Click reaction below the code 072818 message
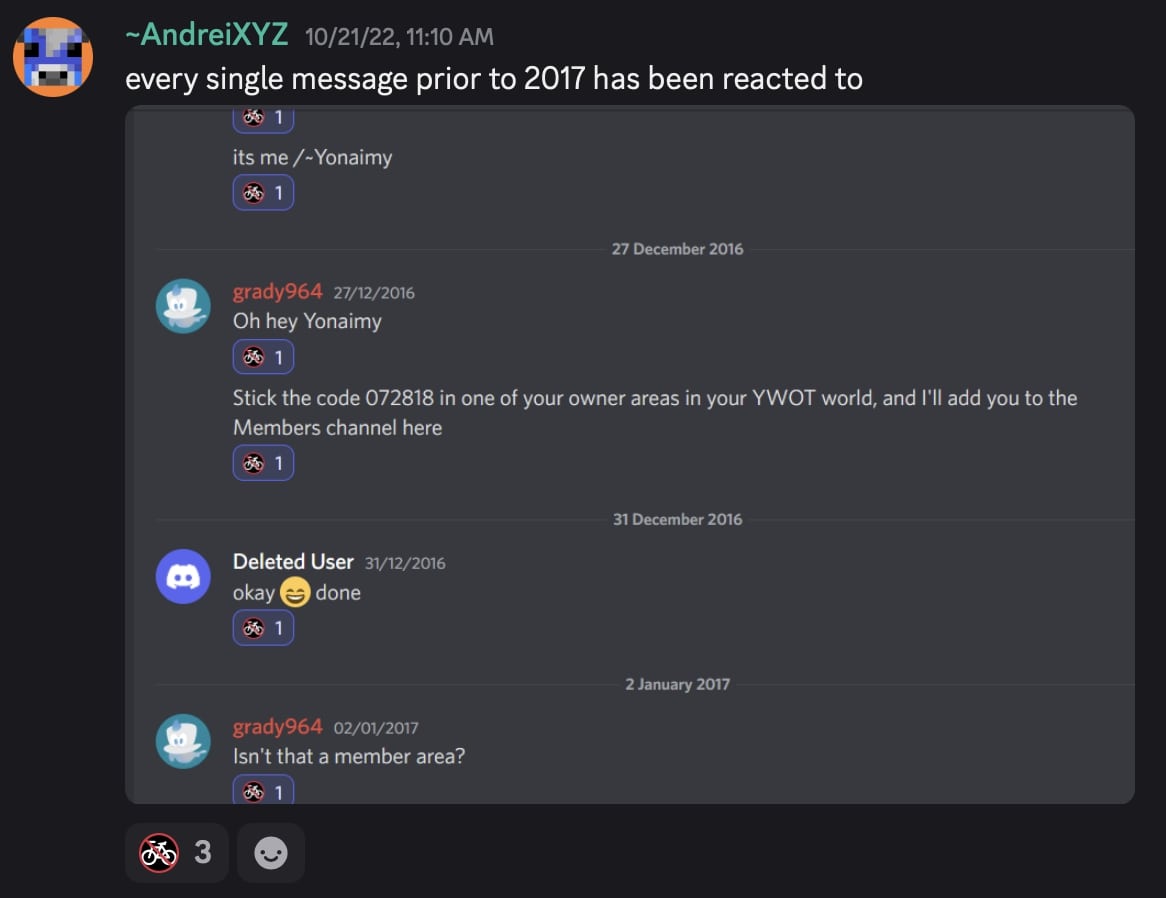1166x898 pixels. pos(263,463)
